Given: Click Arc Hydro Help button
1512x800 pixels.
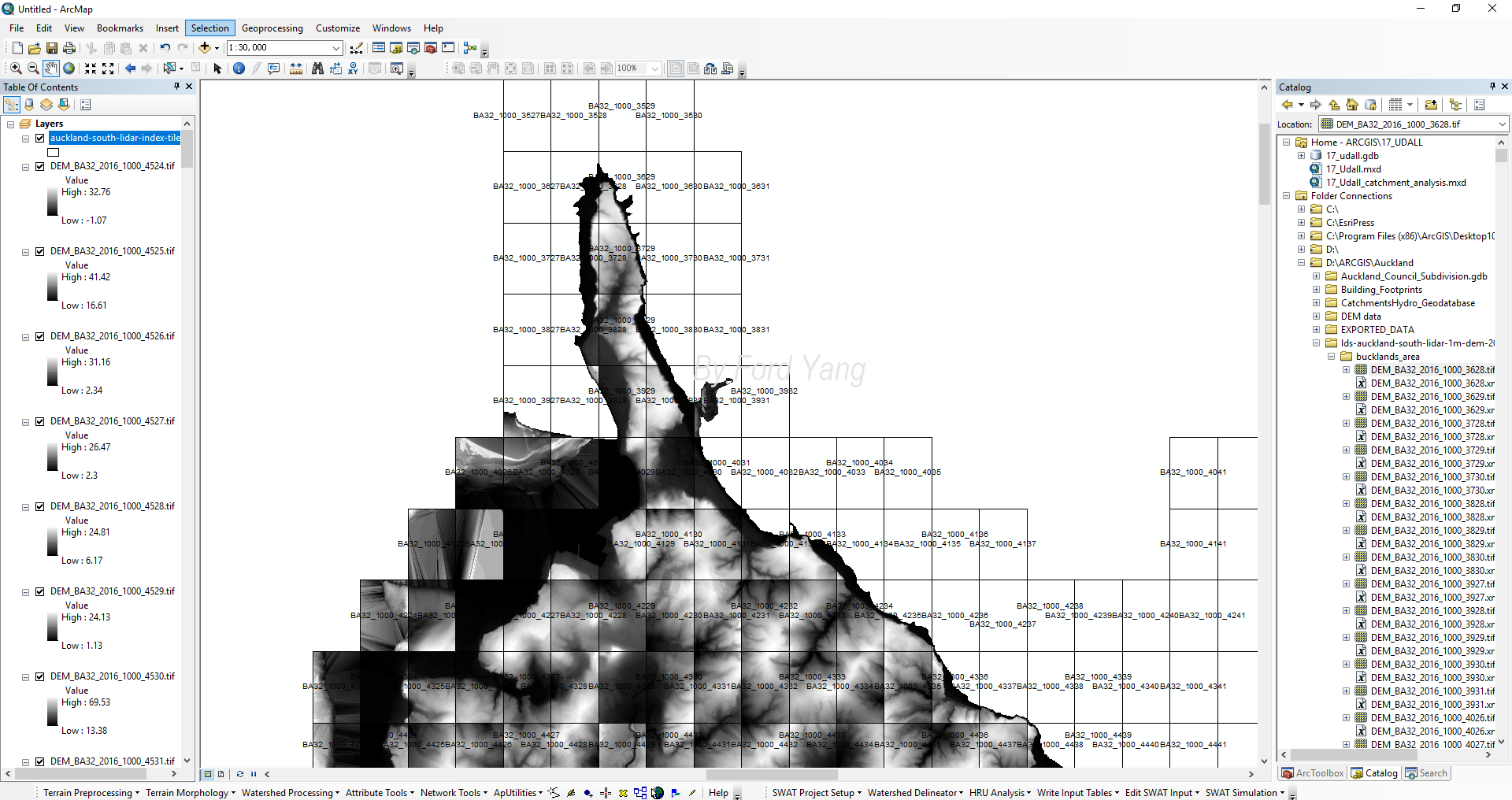Looking at the screenshot, I should pos(718,793).
